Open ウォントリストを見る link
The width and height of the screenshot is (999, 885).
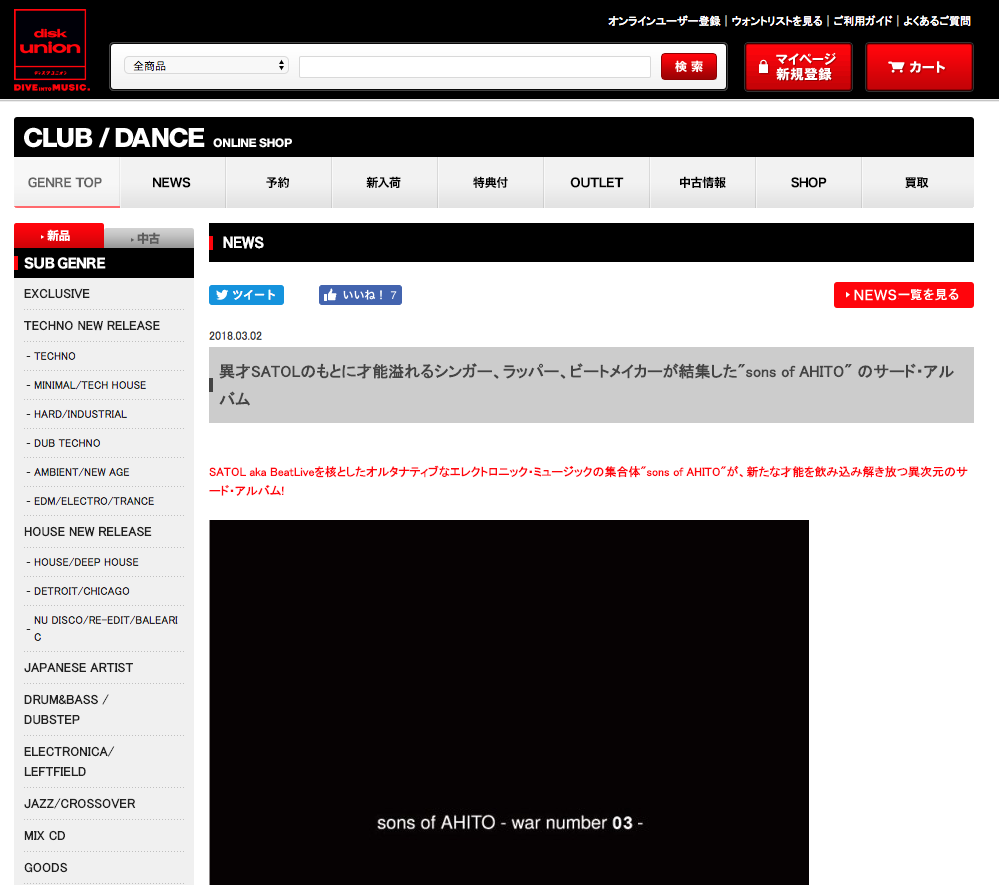click(x=777, y=21)
